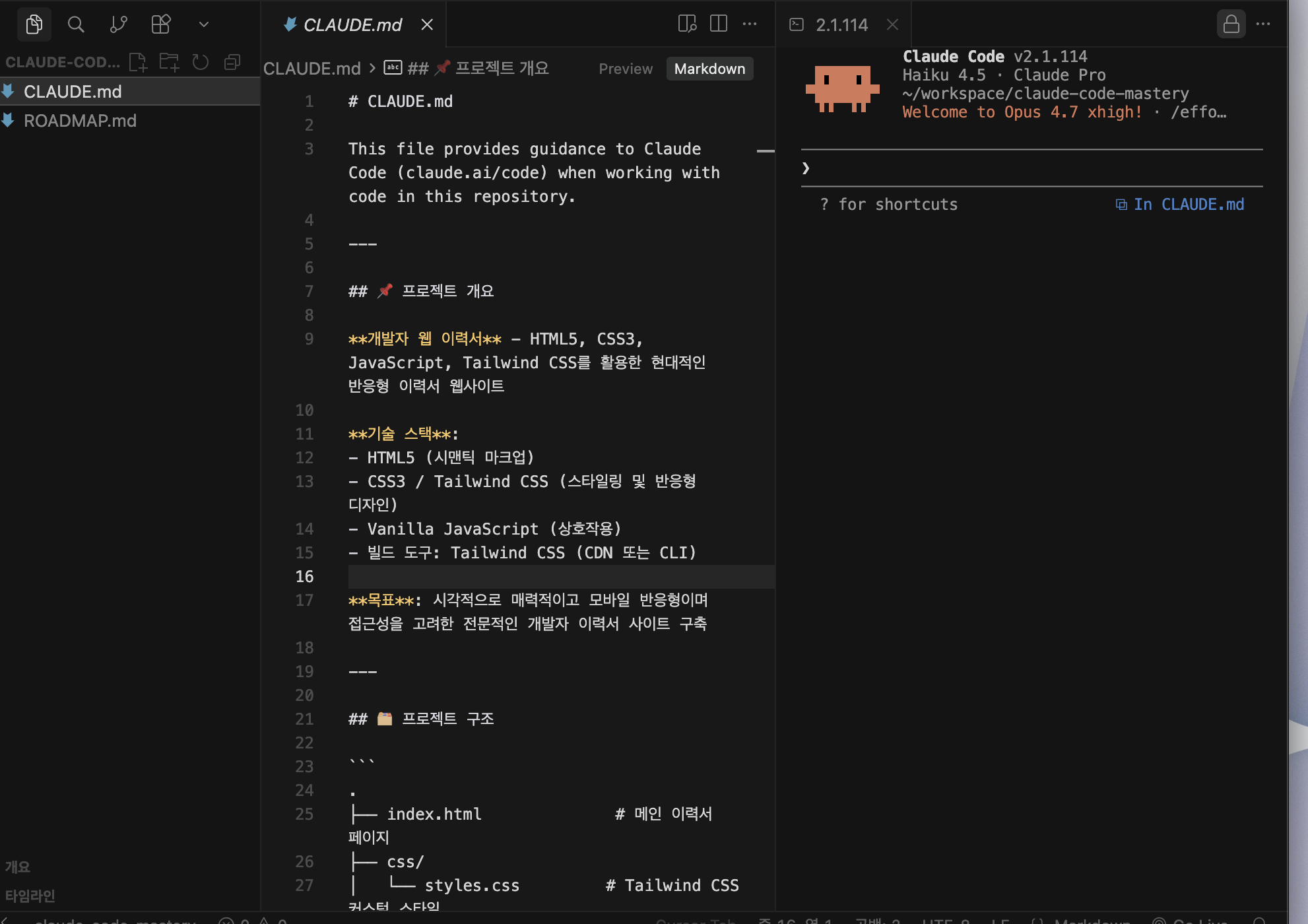Refresh the explorer file list
The height and width of the screenshot is (924, 1308).
[x=200, y=62]
